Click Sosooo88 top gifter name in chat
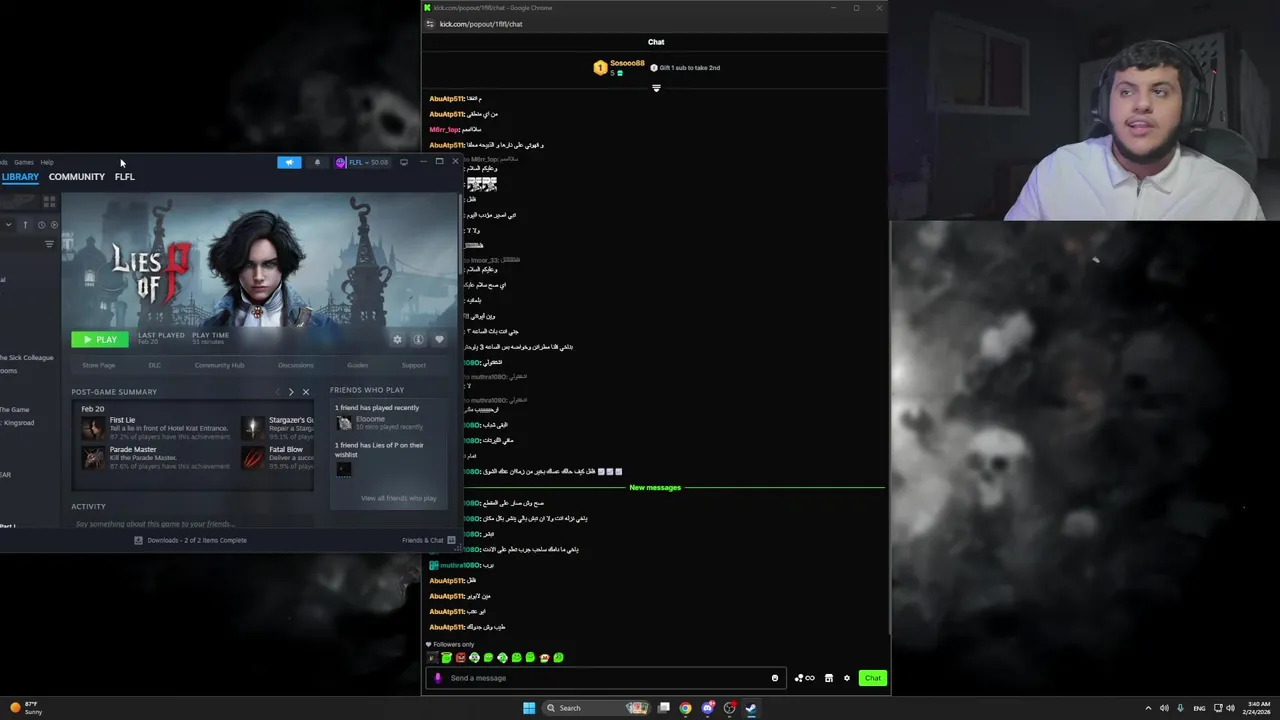This screenshot has width=1280, height=720. pos(627,63)
